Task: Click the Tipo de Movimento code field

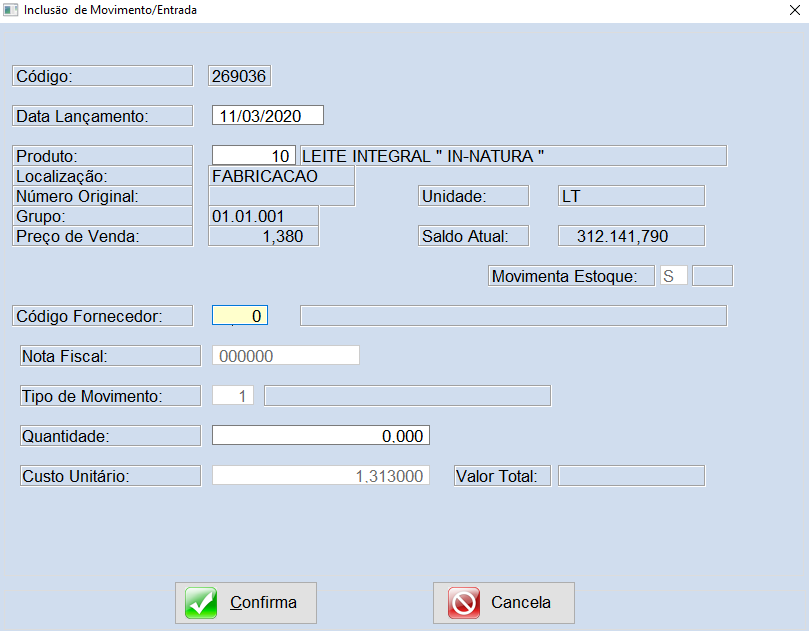Action: (x=232, y=396)
